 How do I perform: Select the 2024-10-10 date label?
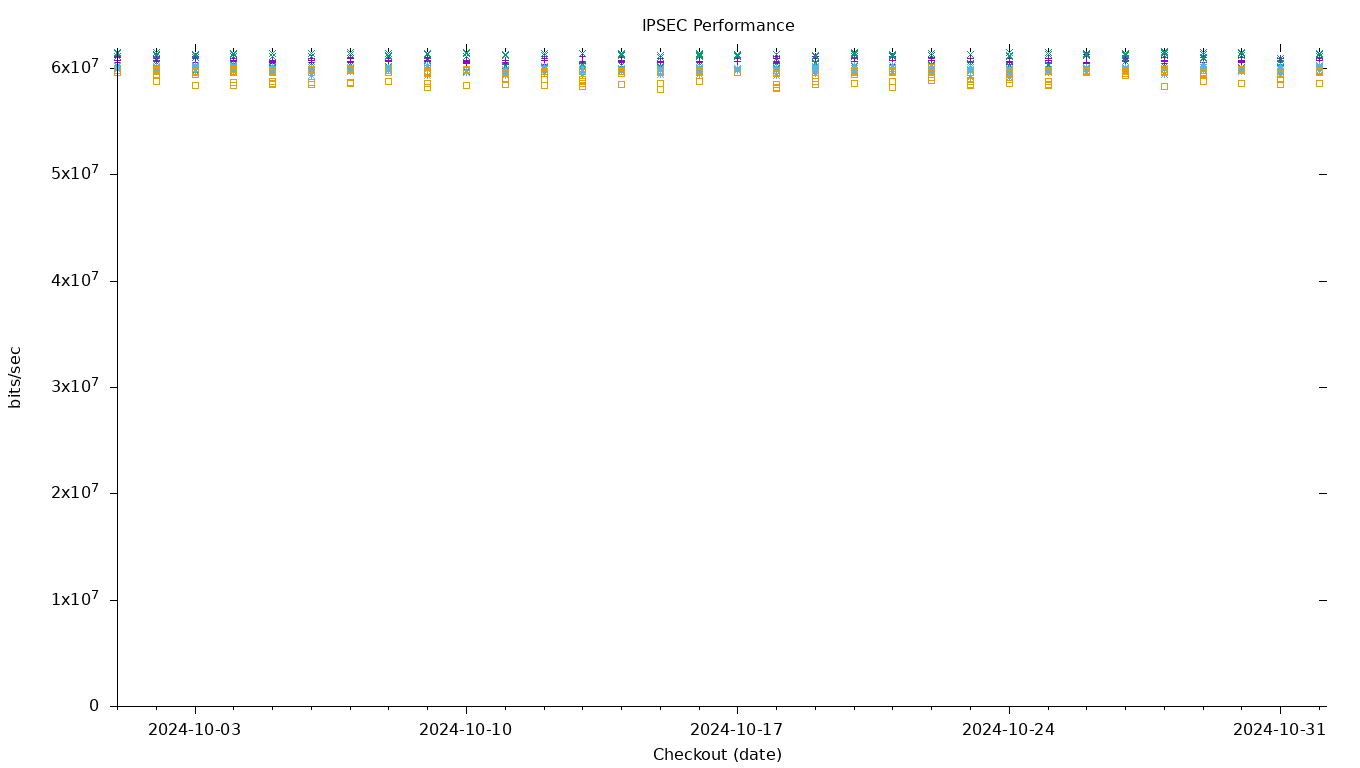(466, 730)
